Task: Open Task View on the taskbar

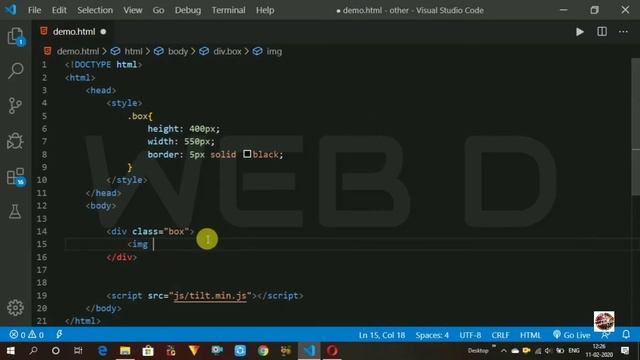Action: [78, 351]
